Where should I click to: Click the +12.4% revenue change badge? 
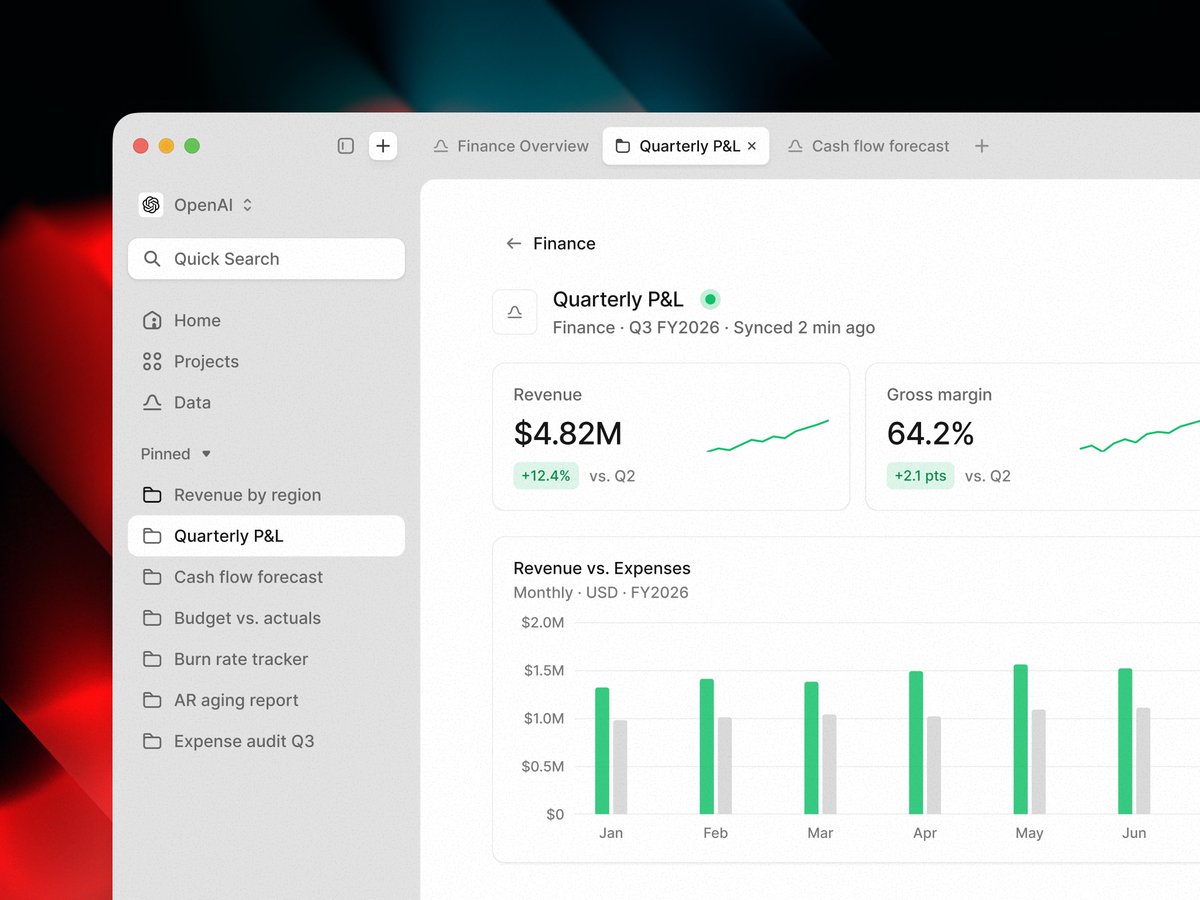pos(546,476)
